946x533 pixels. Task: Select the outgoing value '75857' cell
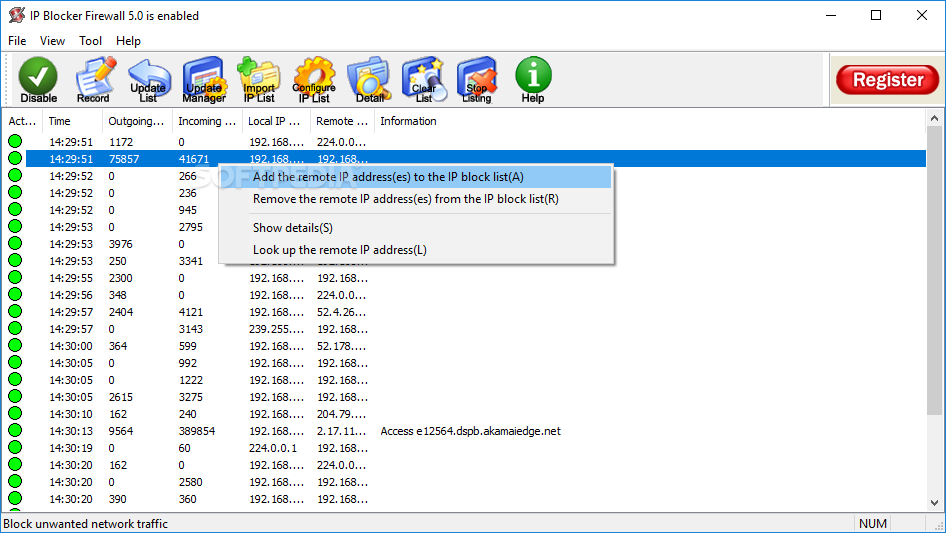pyautogui.click(x=124, y=159)
